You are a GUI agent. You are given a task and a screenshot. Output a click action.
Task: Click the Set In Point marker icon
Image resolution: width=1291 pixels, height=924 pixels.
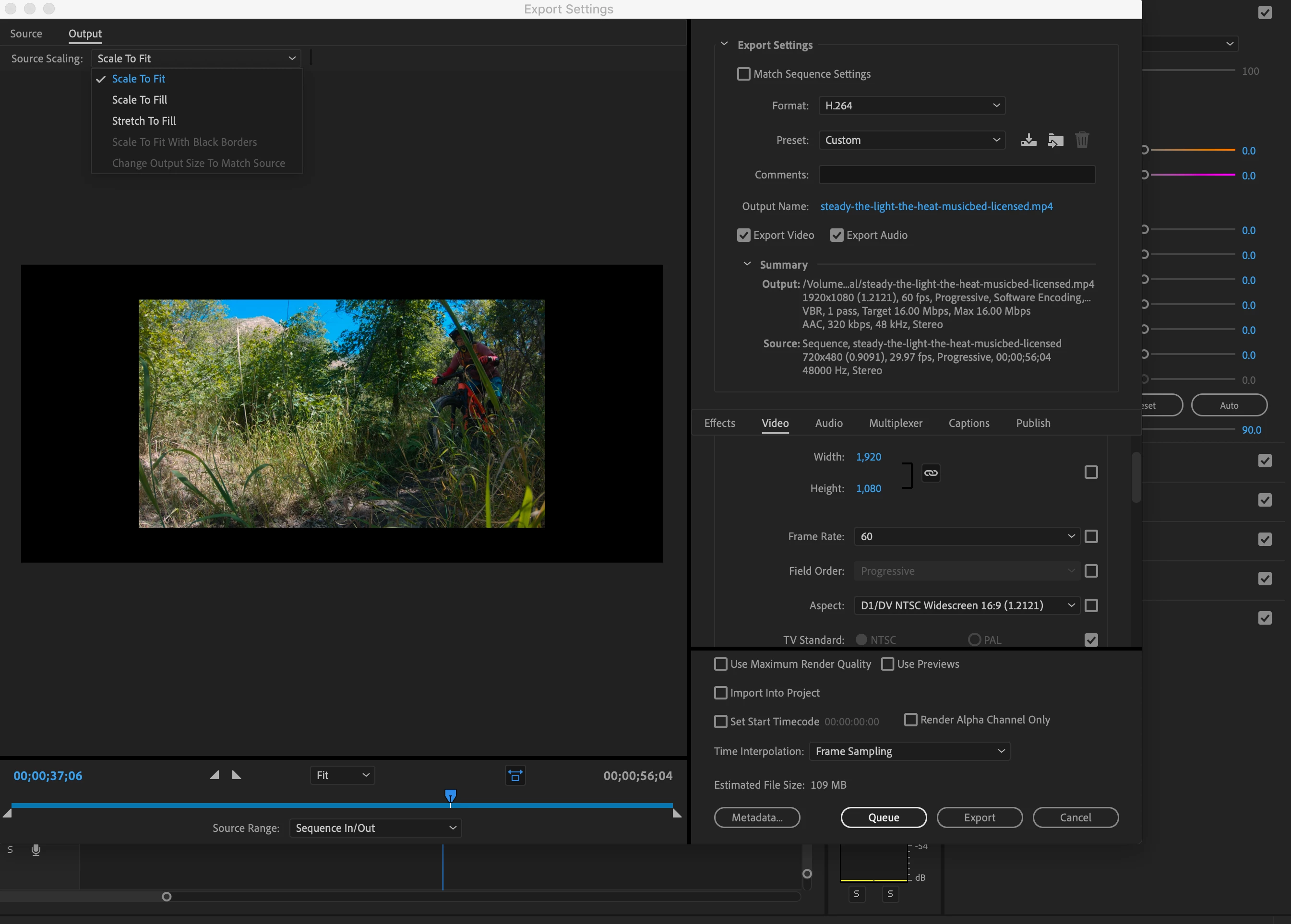[215, 775]
